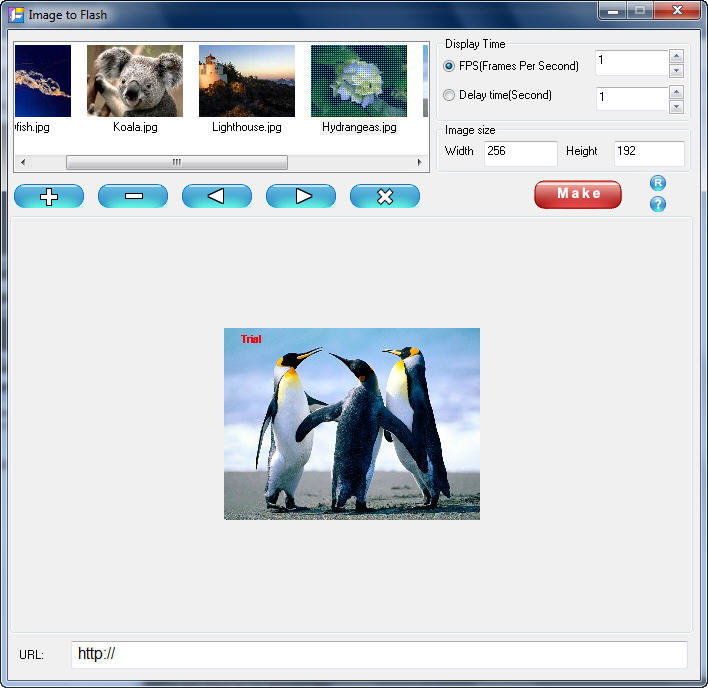Click the red Make button

tap(578, 195)
